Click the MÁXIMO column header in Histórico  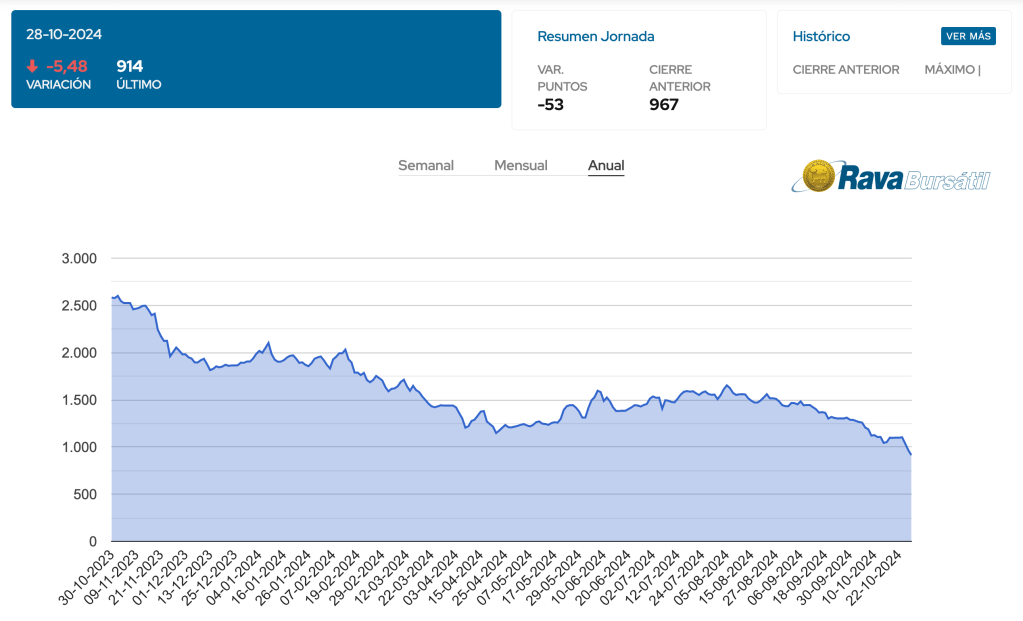(x=952, y=70)
